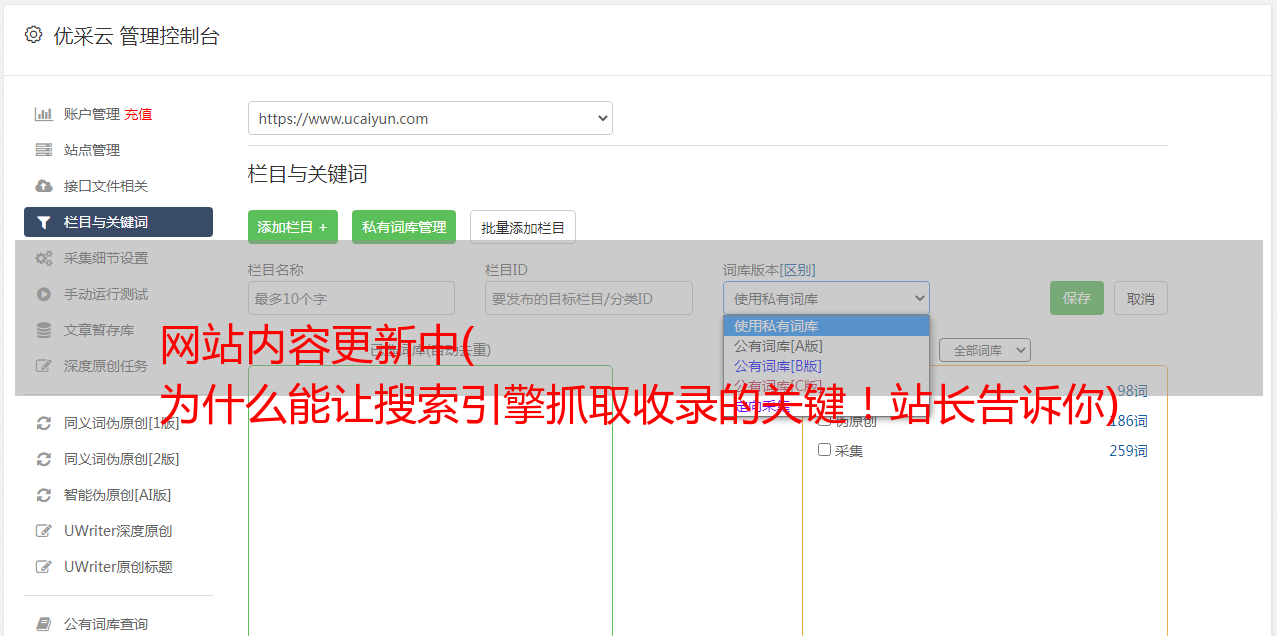Click the 优采云 管理控制台 title
The height and width of the screenshot is (636, 1277).
point(136,36)
